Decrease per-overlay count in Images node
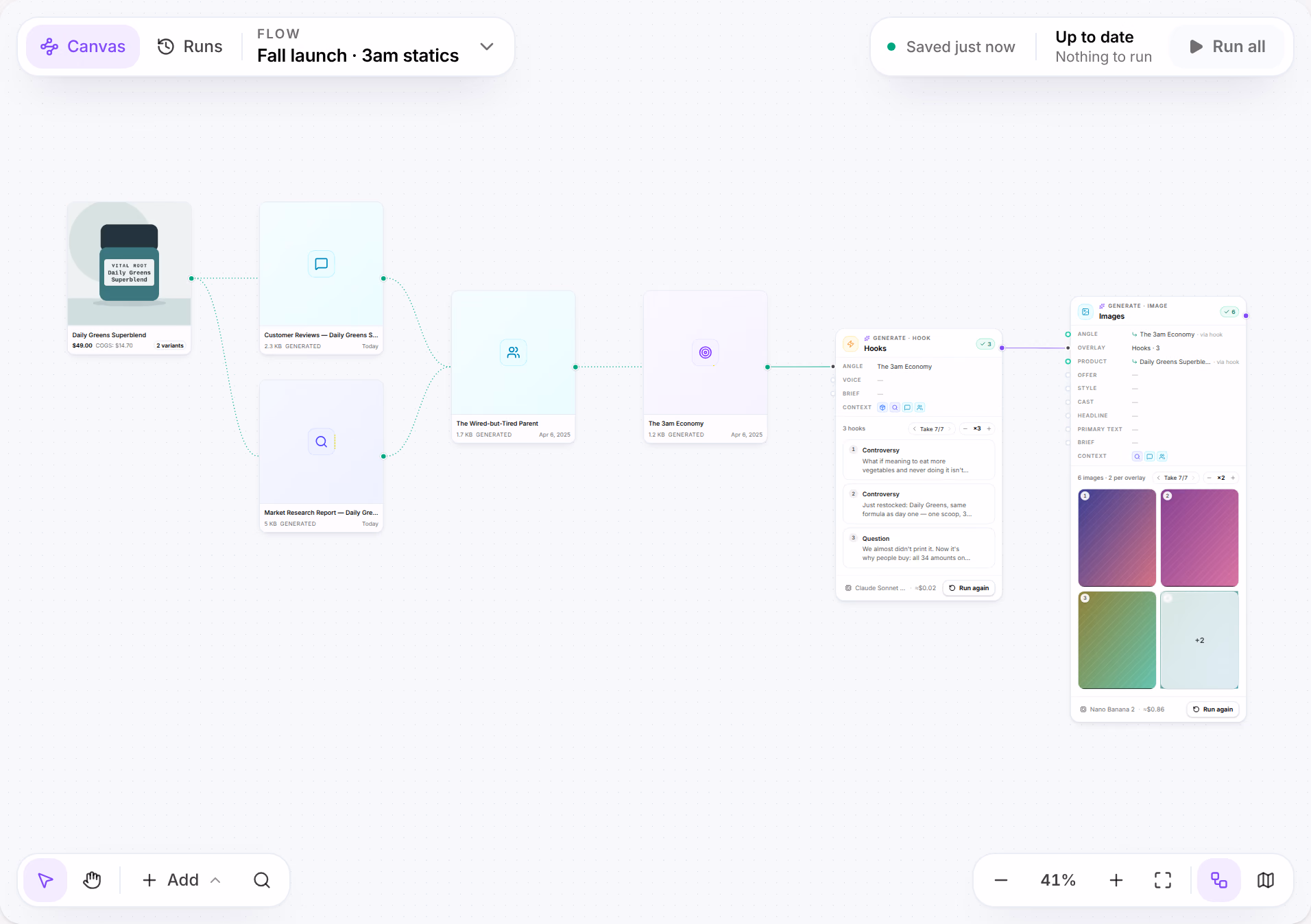 [x=1209, y=478]
